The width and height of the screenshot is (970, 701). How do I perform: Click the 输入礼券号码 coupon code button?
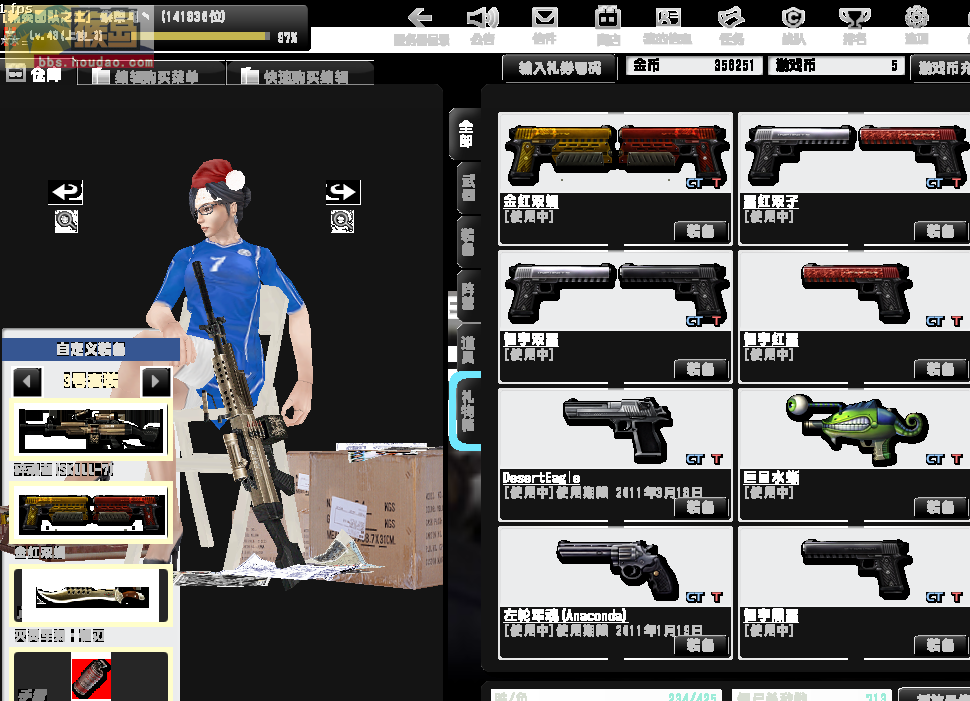pos(560,67)
